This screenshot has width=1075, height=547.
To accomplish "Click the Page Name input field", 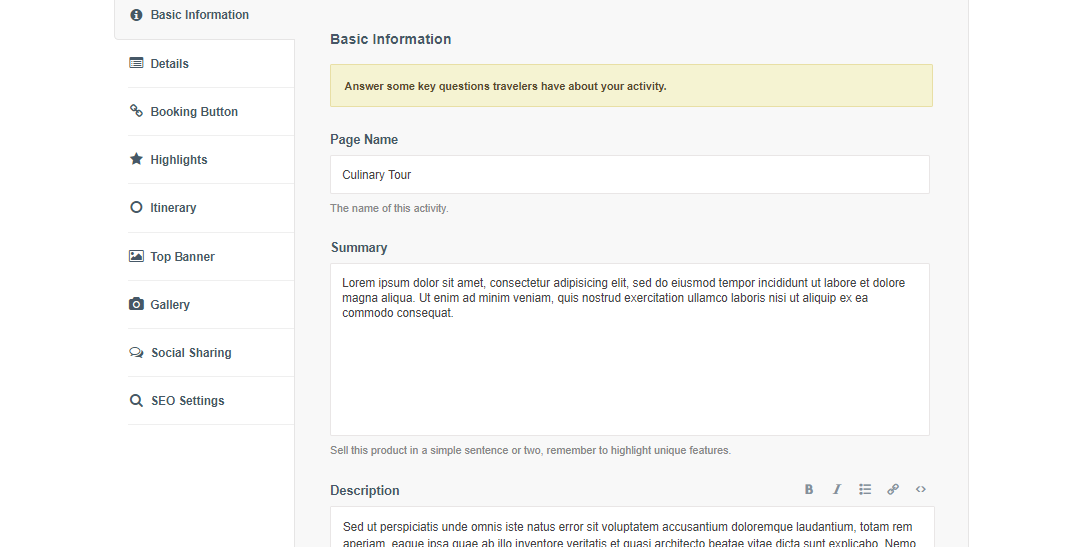I will pos(629,174).
